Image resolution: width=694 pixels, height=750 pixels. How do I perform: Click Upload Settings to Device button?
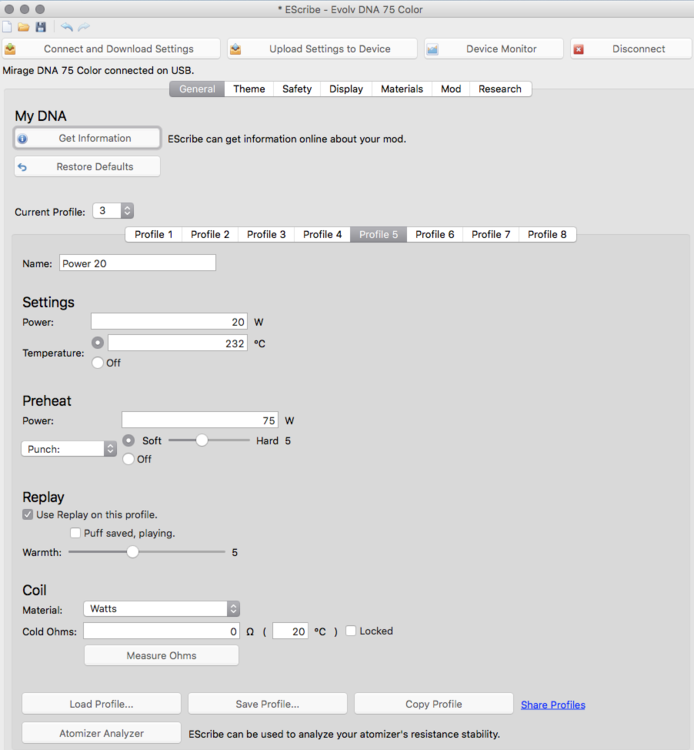pos(322,49)
